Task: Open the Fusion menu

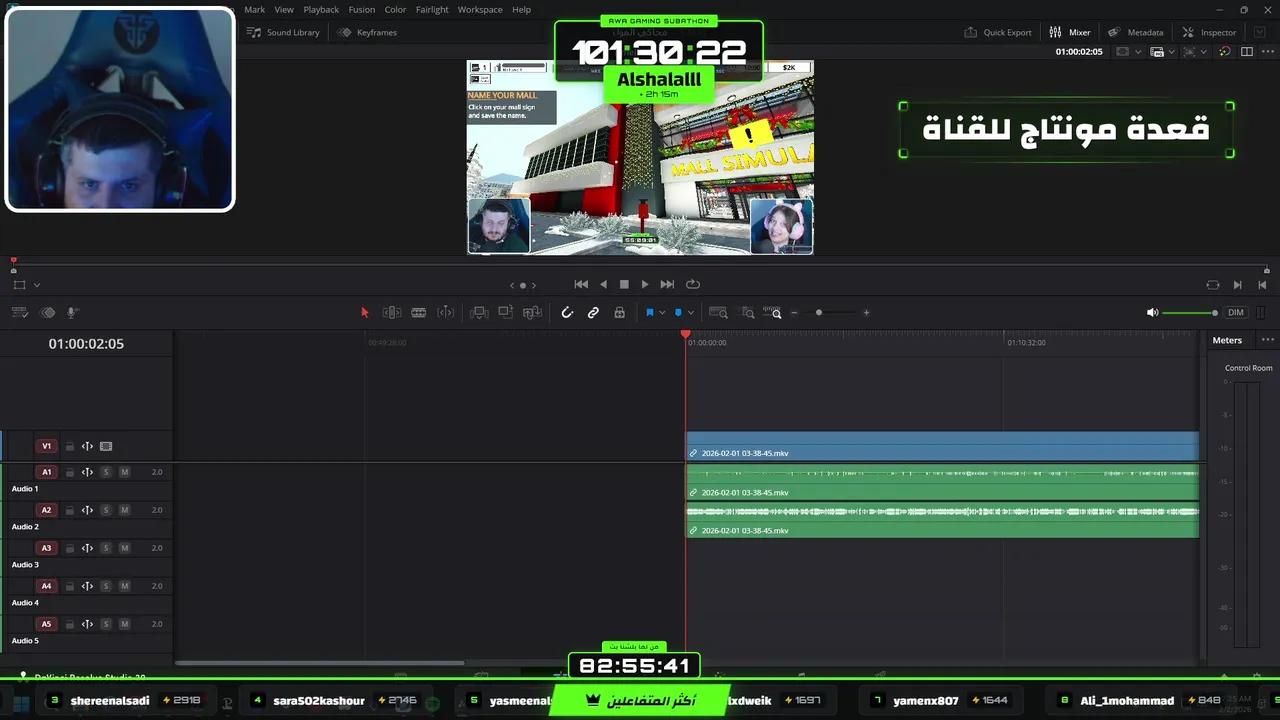Action: point(362,9)
